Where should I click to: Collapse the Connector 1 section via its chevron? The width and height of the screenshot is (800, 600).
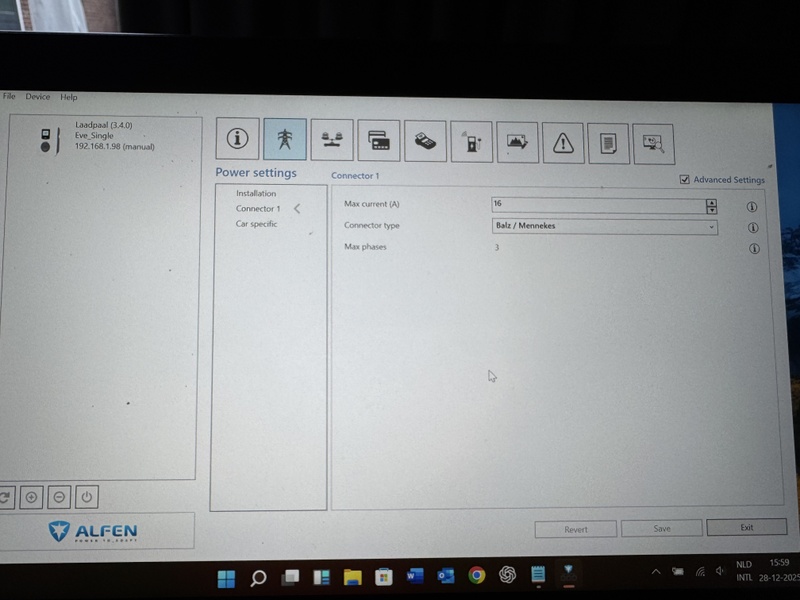pyautogui.click(x=297, y=208)
